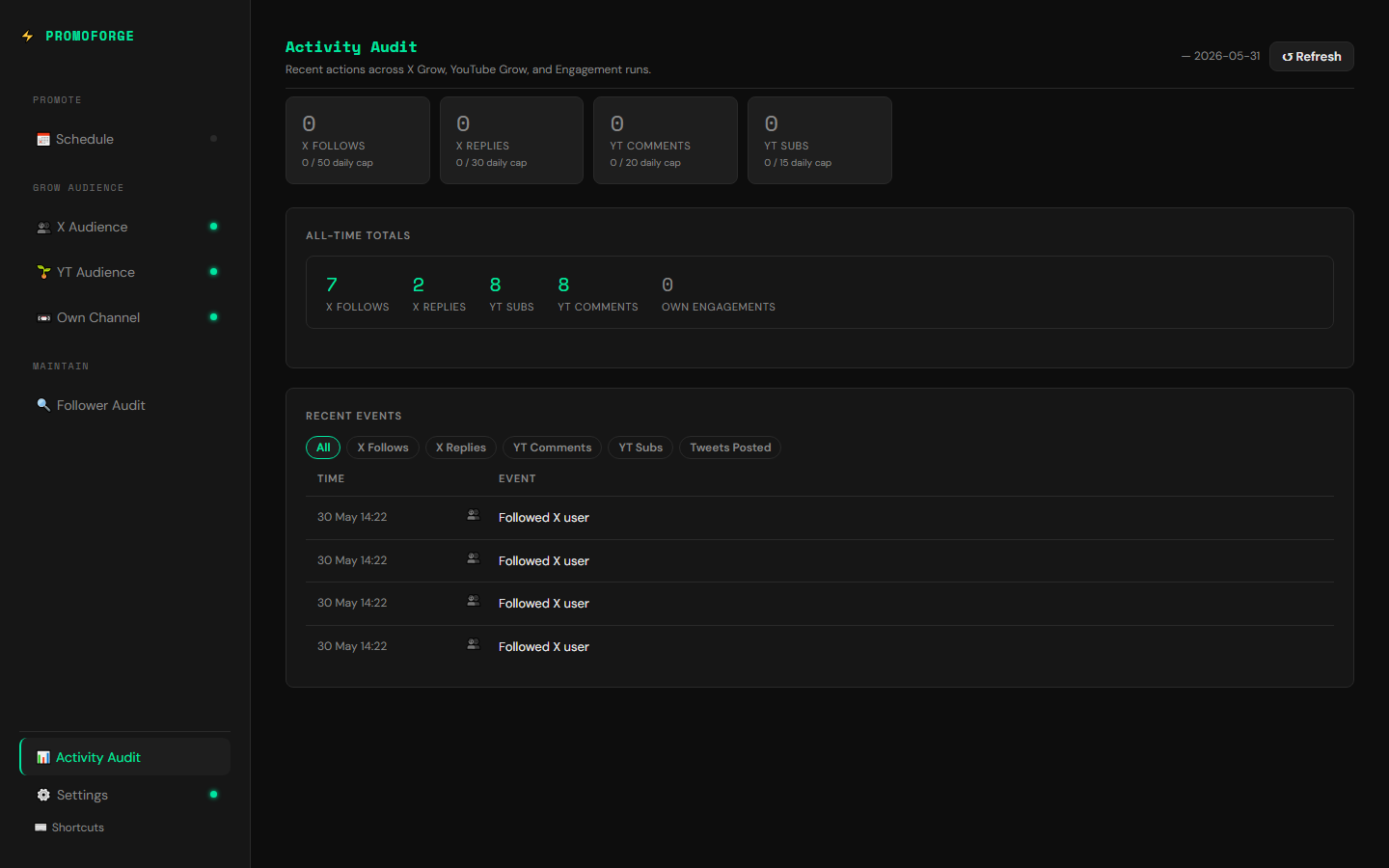The image size is (1389, 868).
Task: Click the YT Subs daily cap card
Action: coord(820,140)
